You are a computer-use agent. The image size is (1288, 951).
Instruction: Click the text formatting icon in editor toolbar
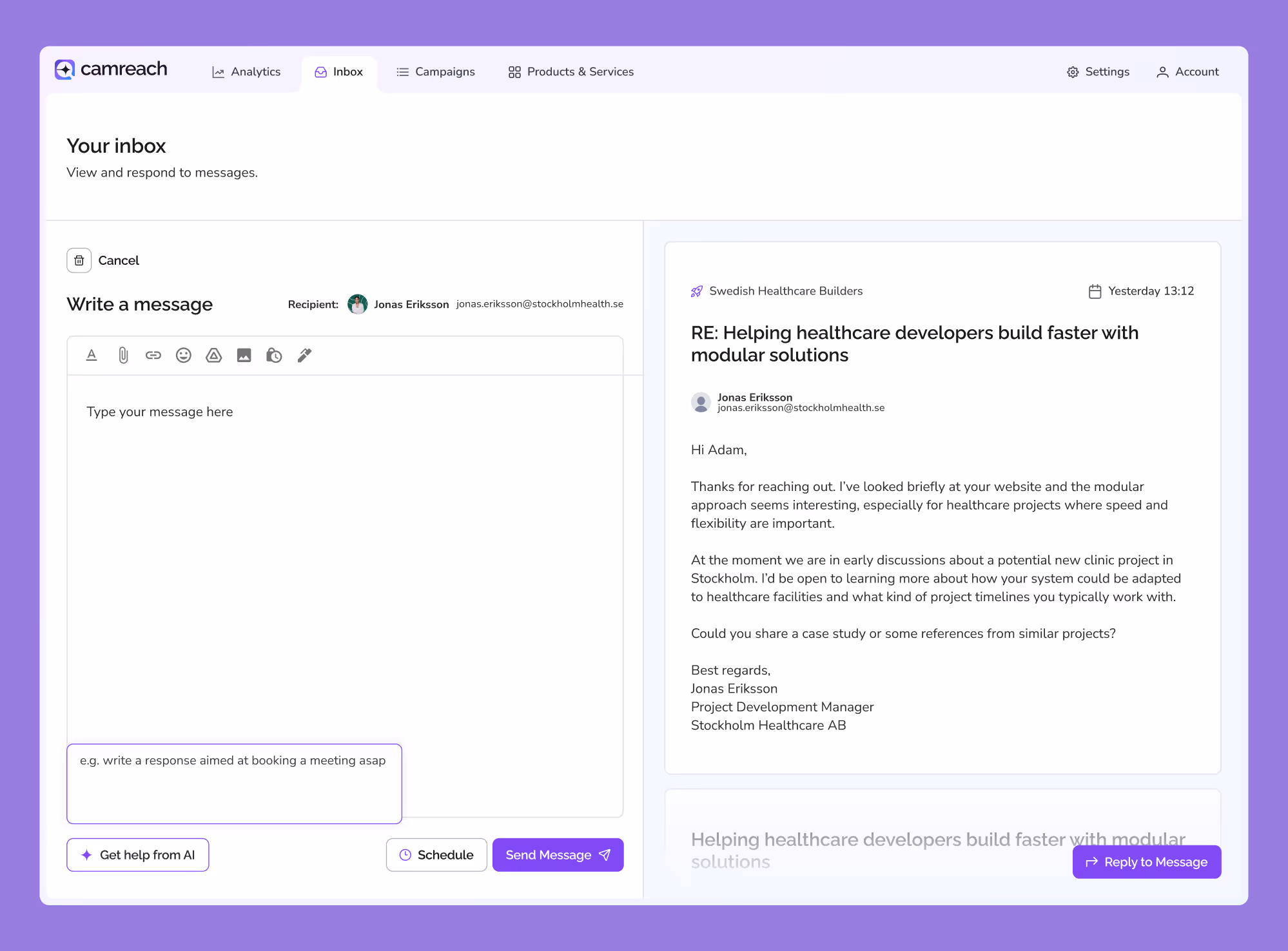point(92,355)
